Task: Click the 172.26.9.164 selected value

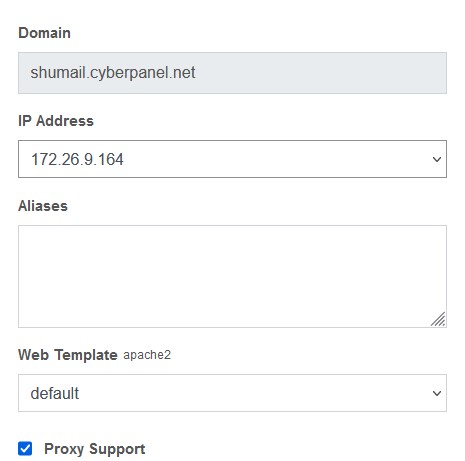Action: coord(77,159)
